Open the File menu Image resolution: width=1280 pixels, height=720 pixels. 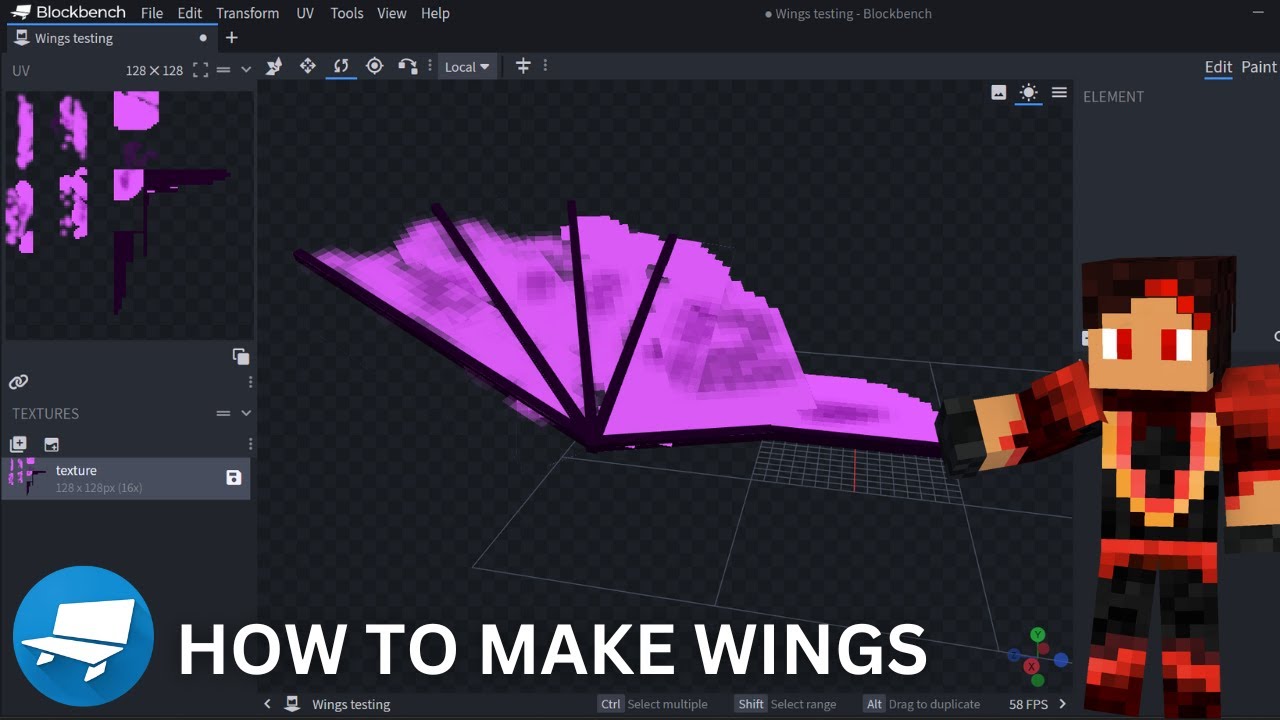(x=152, y=13)
